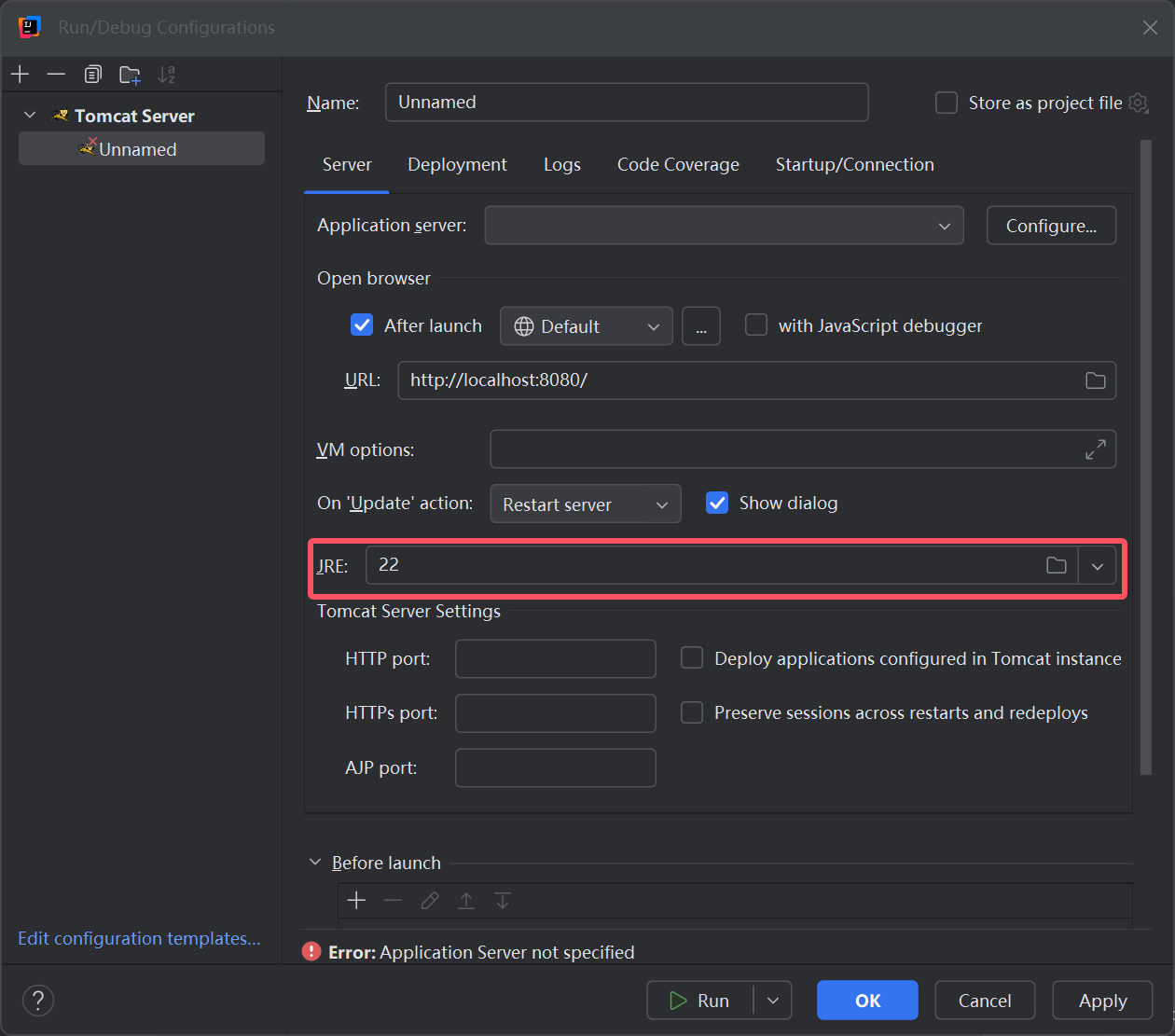Open the JRE dropdown arrow
Screen dimensions: 1175x1036
pyautogui.click(x=1098, y=566)
